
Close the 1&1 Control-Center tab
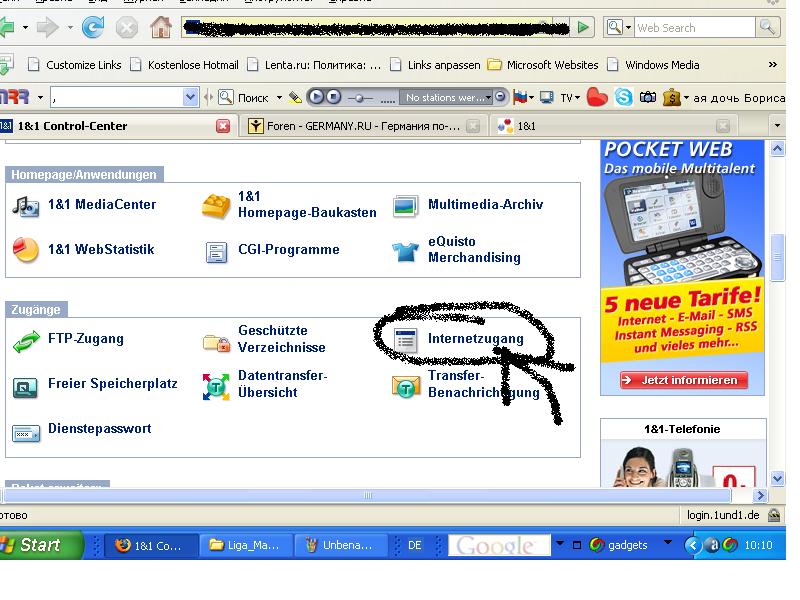click(223, 126)
